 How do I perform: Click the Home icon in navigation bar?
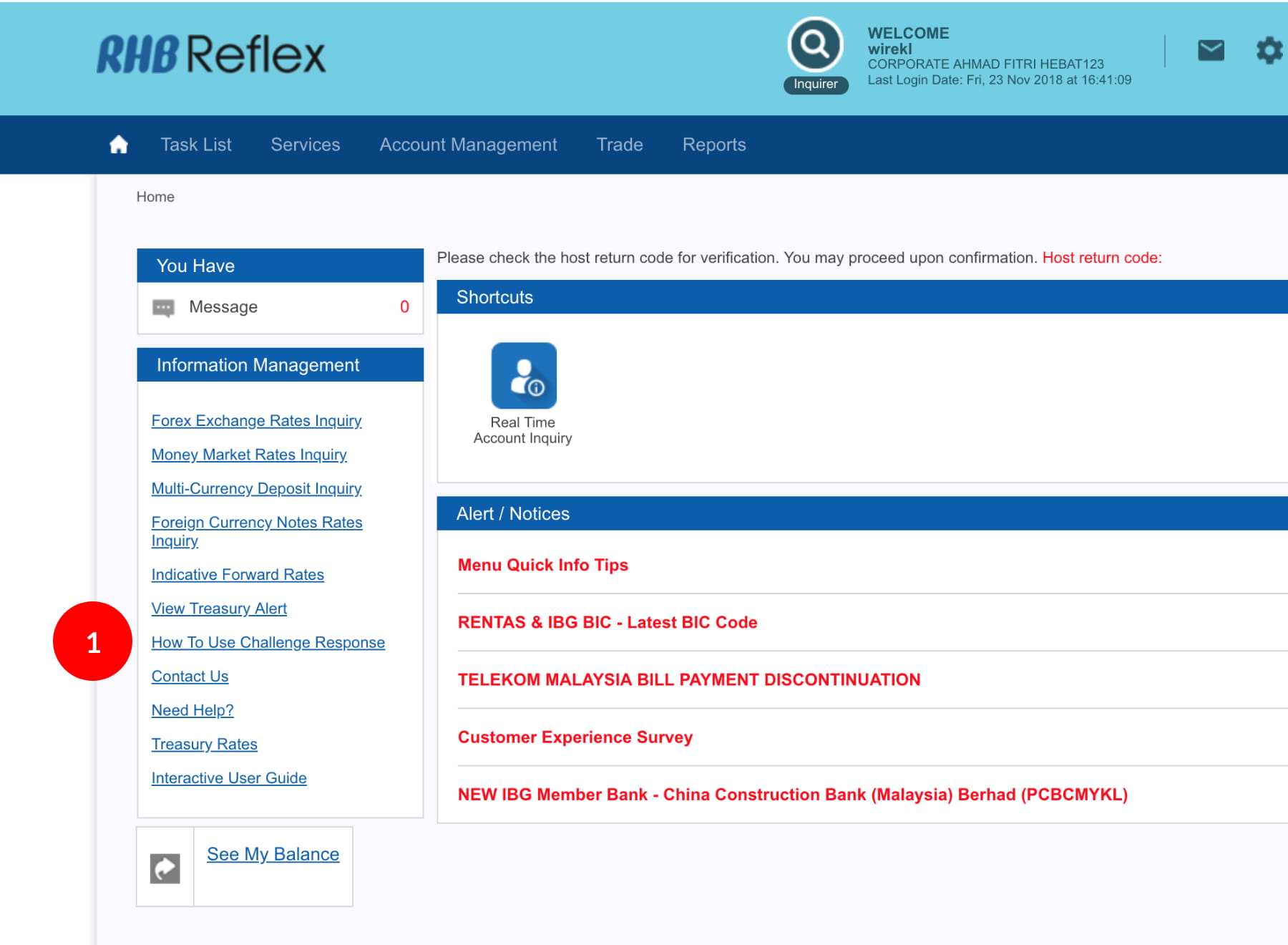pos(119,145)
